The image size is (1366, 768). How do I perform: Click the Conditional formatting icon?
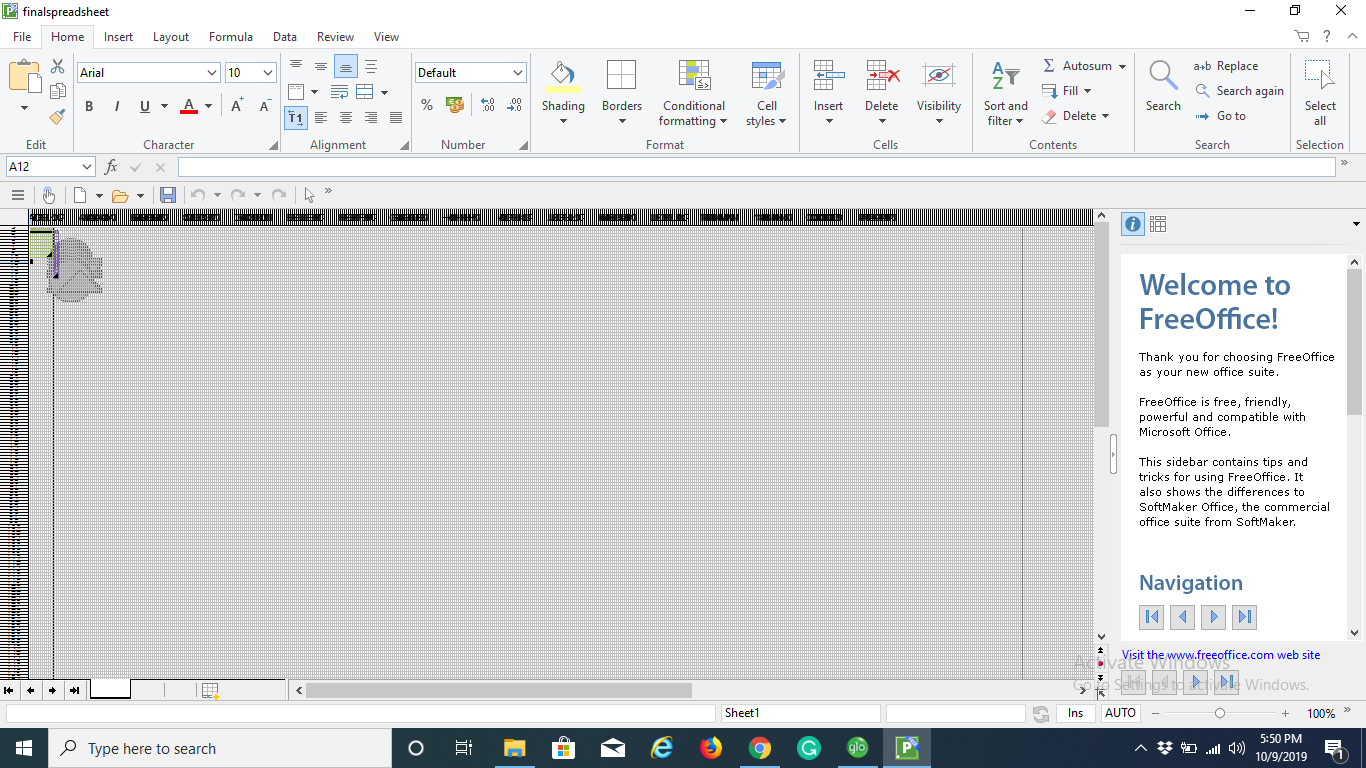point(693,76)
